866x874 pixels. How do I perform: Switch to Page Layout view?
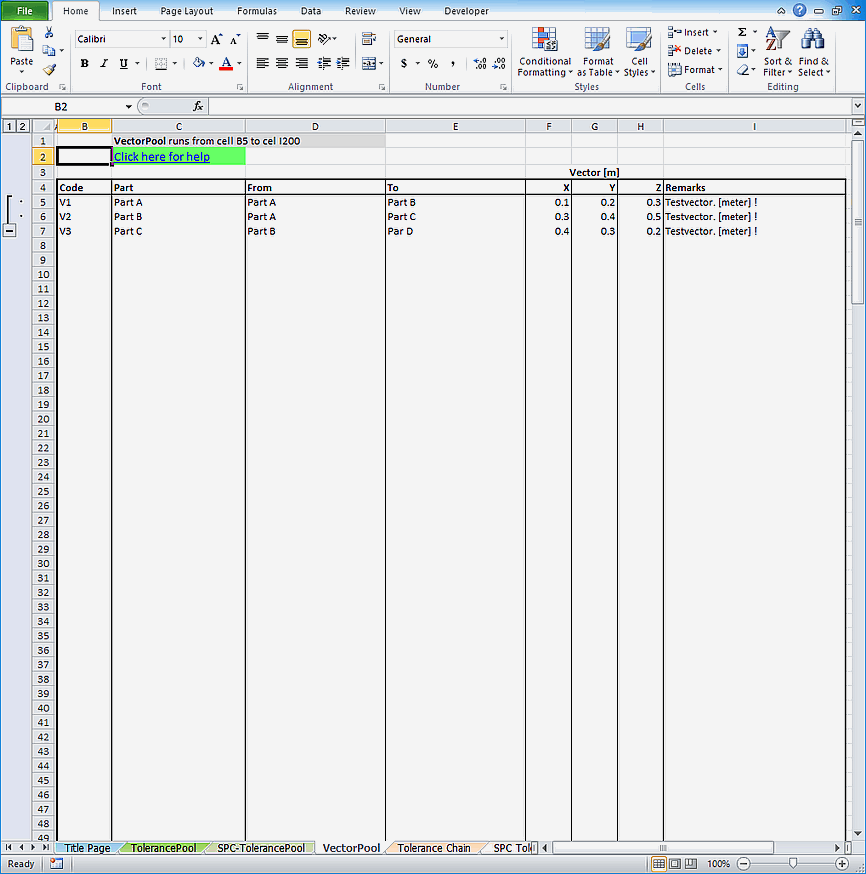pos(675,864)
